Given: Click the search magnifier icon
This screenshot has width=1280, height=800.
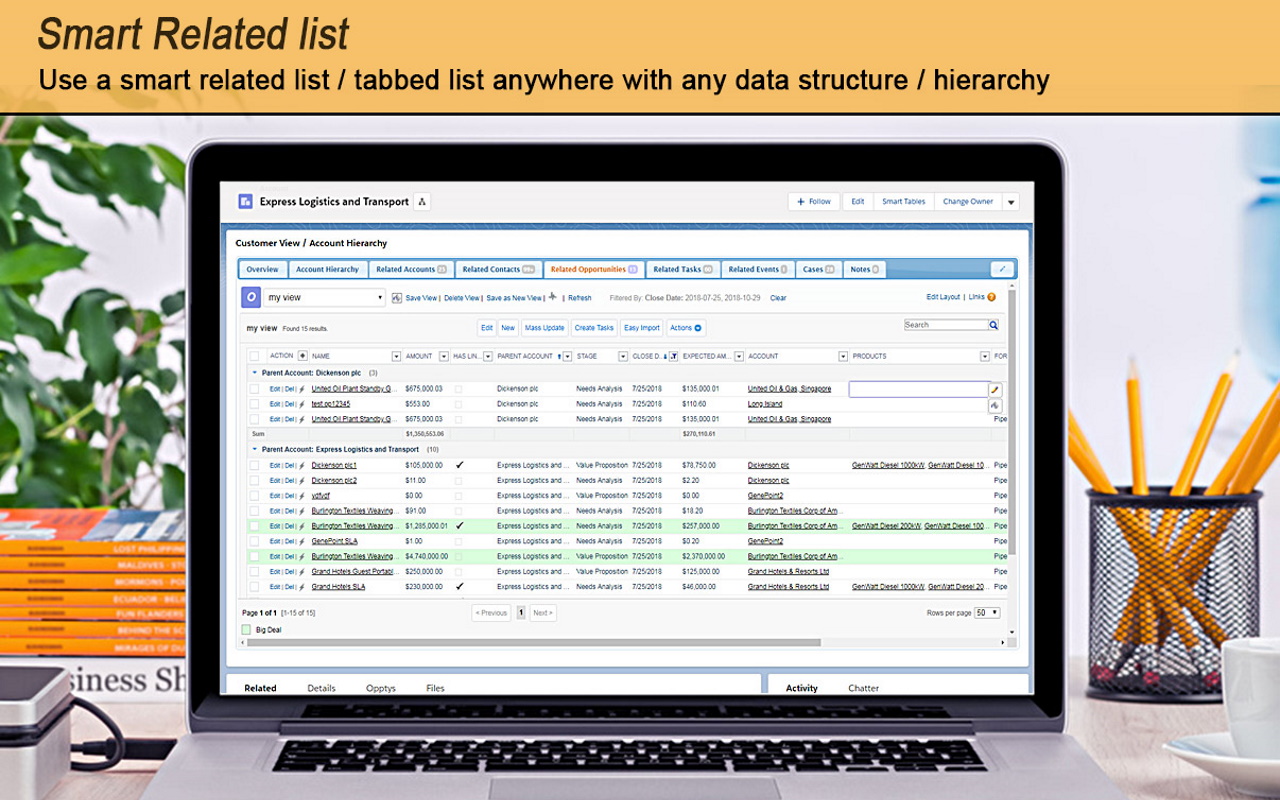Looking at the screenshot, I should pos(994,325).
